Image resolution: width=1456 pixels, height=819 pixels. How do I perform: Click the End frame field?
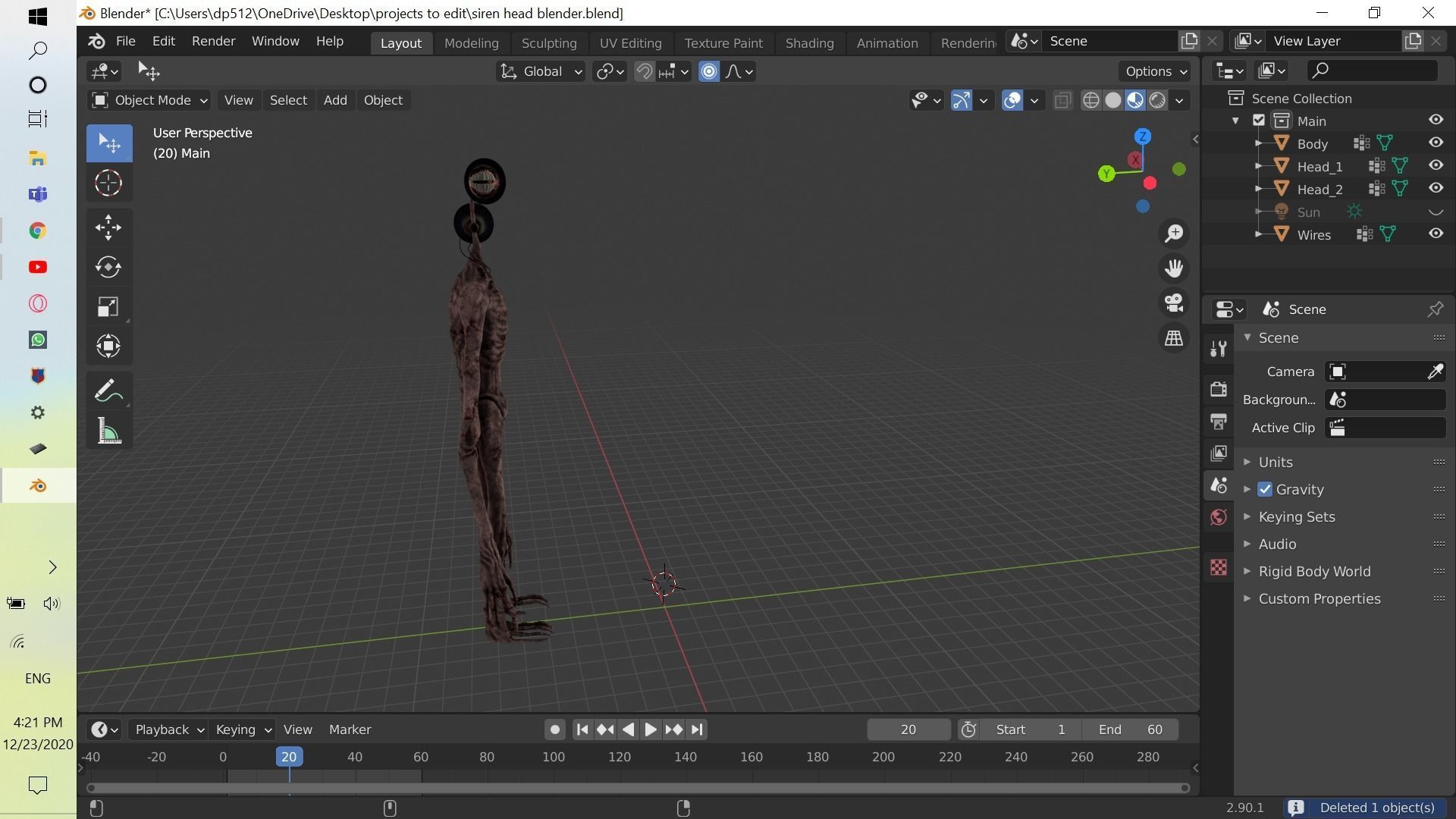click(1130, 730)
